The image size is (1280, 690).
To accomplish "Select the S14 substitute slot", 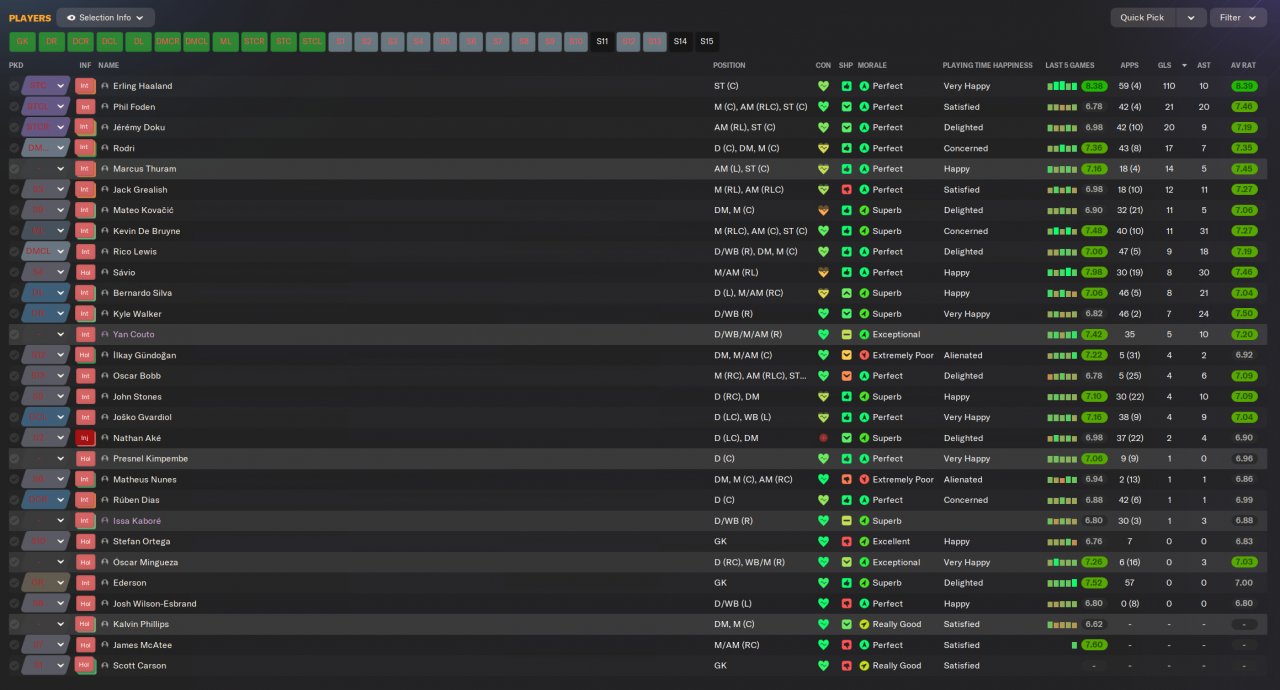I will point(680,42).
